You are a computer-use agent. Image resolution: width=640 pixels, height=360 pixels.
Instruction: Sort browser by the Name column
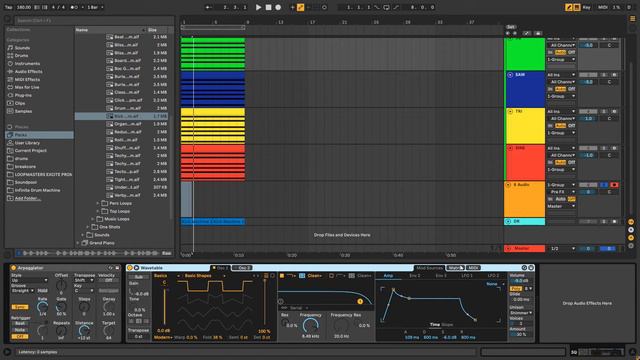pos(109,30)
